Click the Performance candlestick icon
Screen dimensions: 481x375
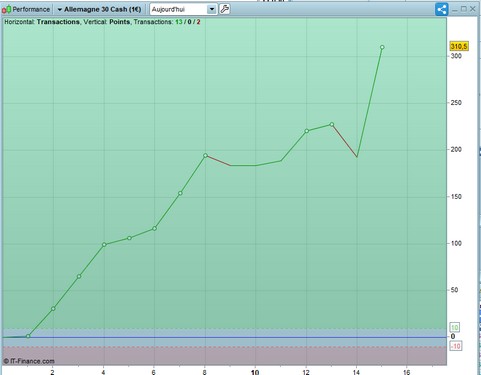click(6, 9)
